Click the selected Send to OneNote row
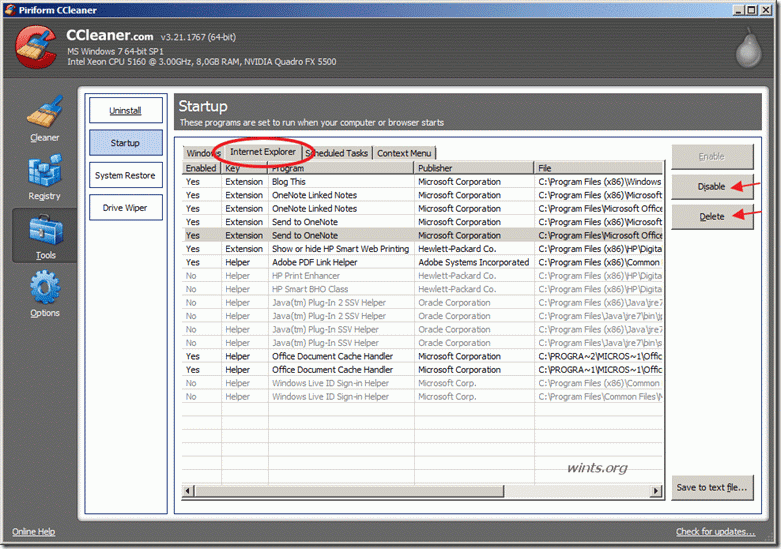Image resolution: width=781 pixels, height=549 pixels. coord(422,235)
